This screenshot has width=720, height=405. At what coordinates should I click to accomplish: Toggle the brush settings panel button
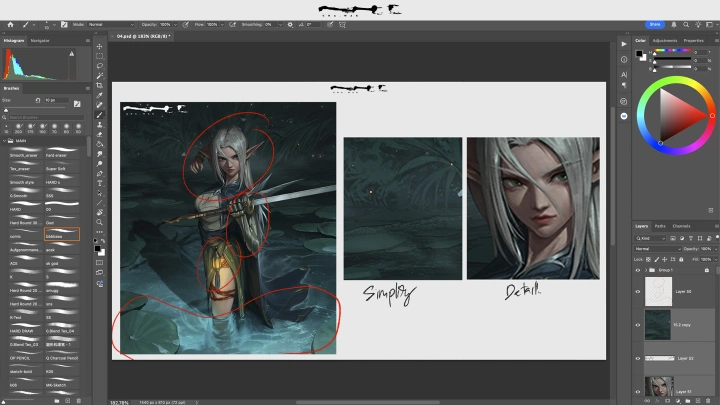coord(64,25)
